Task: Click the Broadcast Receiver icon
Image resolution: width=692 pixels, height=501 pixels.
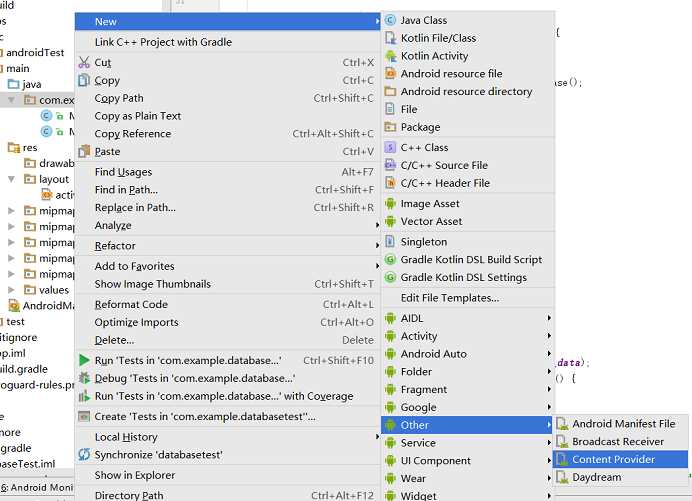Action: [562, 441]
